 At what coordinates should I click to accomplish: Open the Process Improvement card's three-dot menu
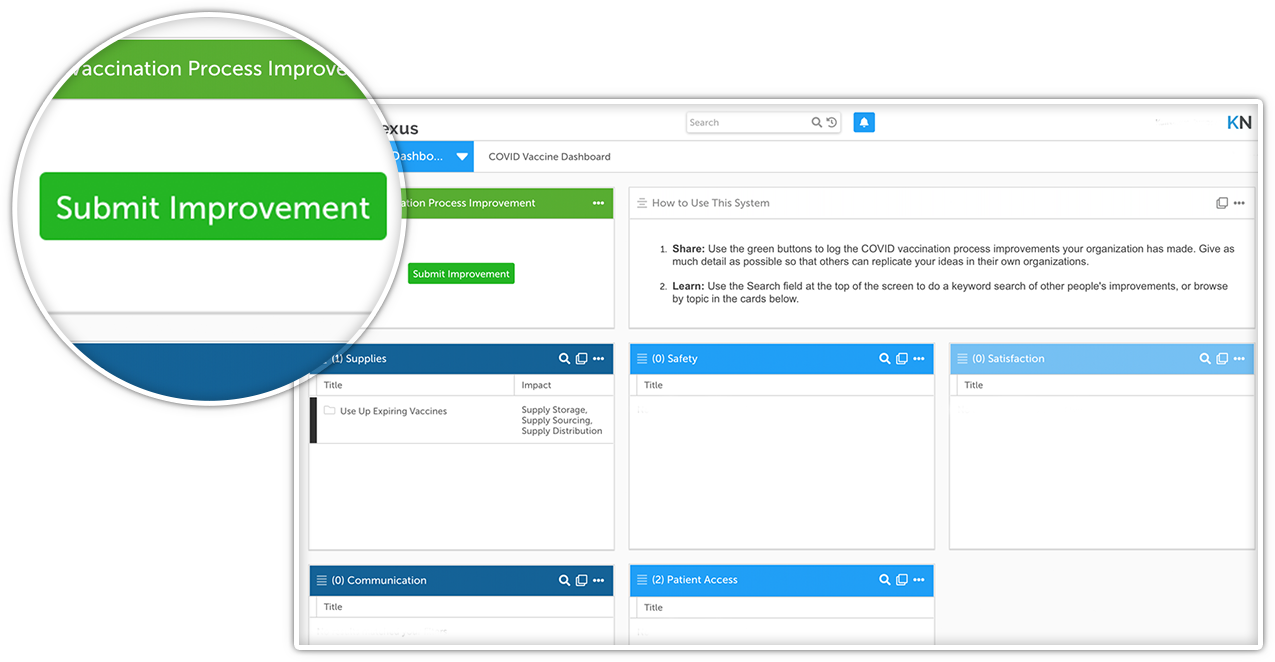click(x=598, y=203)
